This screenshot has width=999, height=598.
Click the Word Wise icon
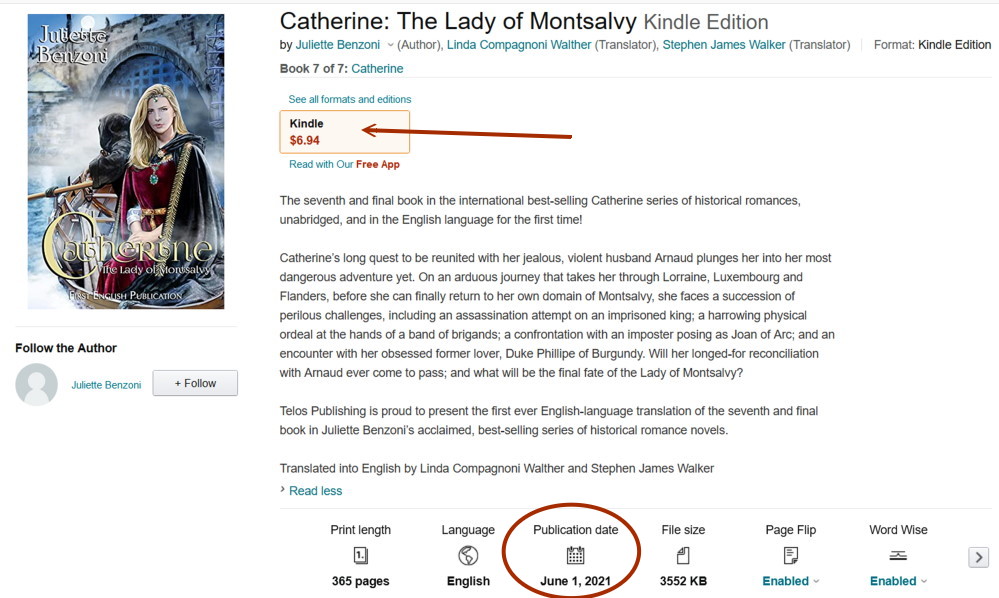pyautogui.click(x=898, y=556)
